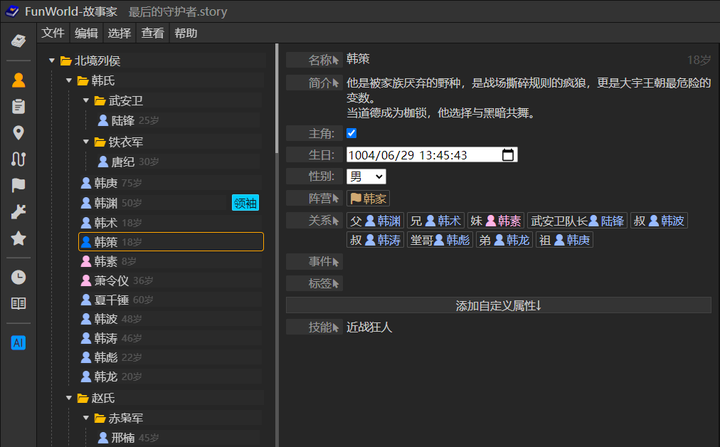Collapse the 北境列侯 root folder
The image size is (720, 447).
[x=53, y=61]
